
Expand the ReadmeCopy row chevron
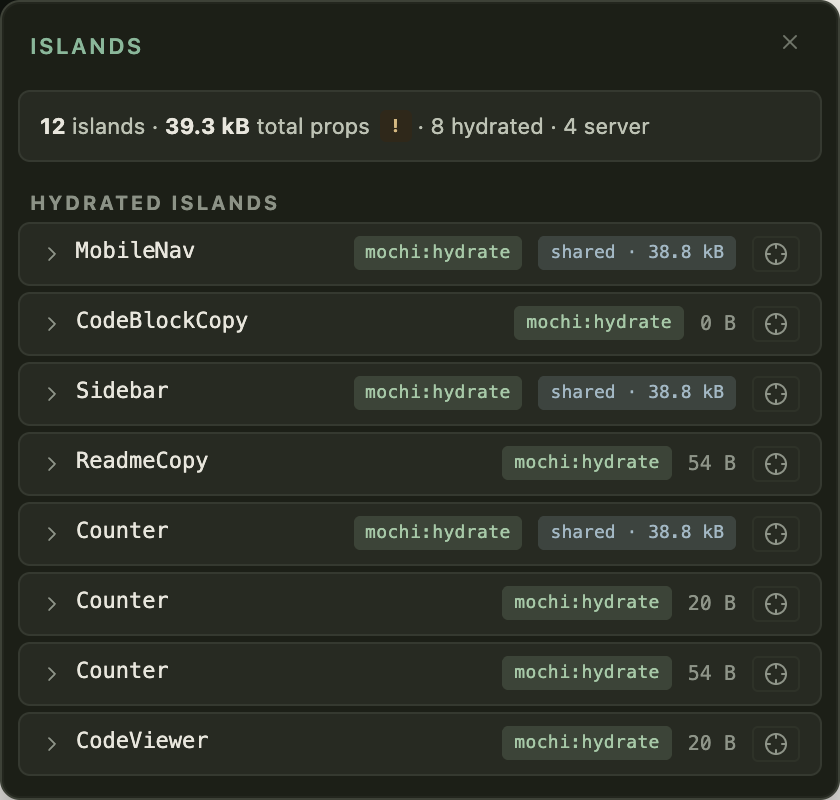tap(51, 464)
